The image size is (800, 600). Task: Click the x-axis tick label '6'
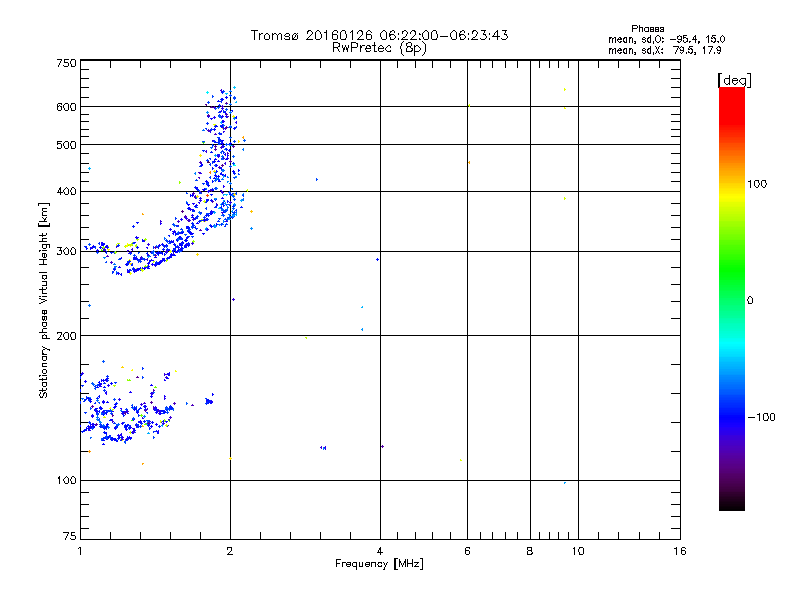point(467,551)
